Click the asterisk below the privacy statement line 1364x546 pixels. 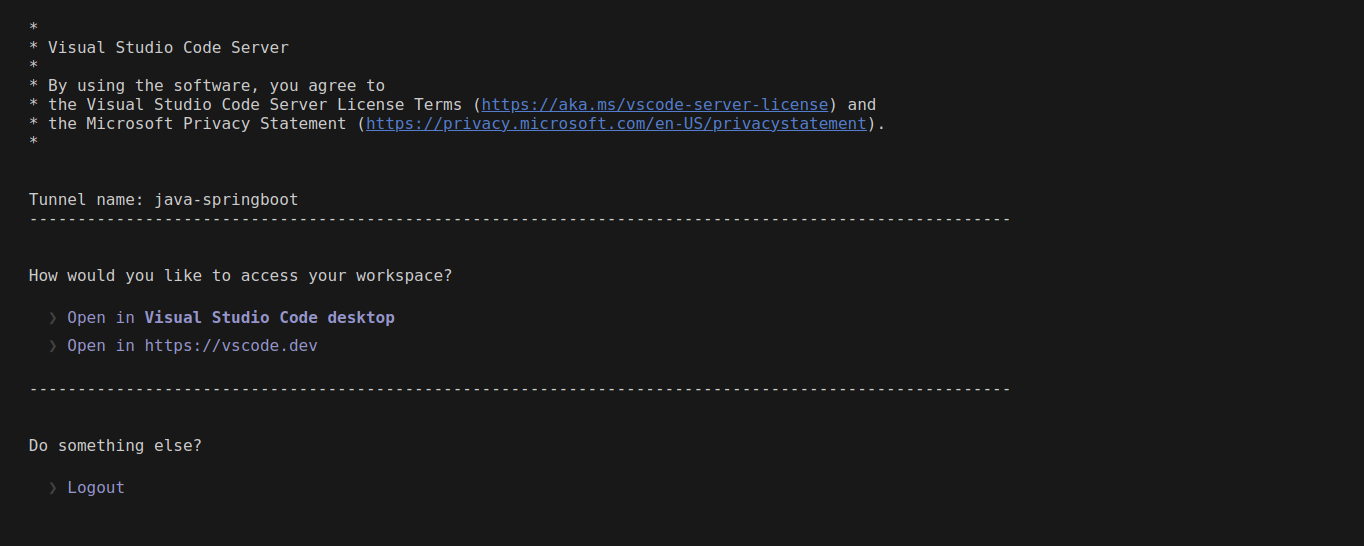click(34, 143)
